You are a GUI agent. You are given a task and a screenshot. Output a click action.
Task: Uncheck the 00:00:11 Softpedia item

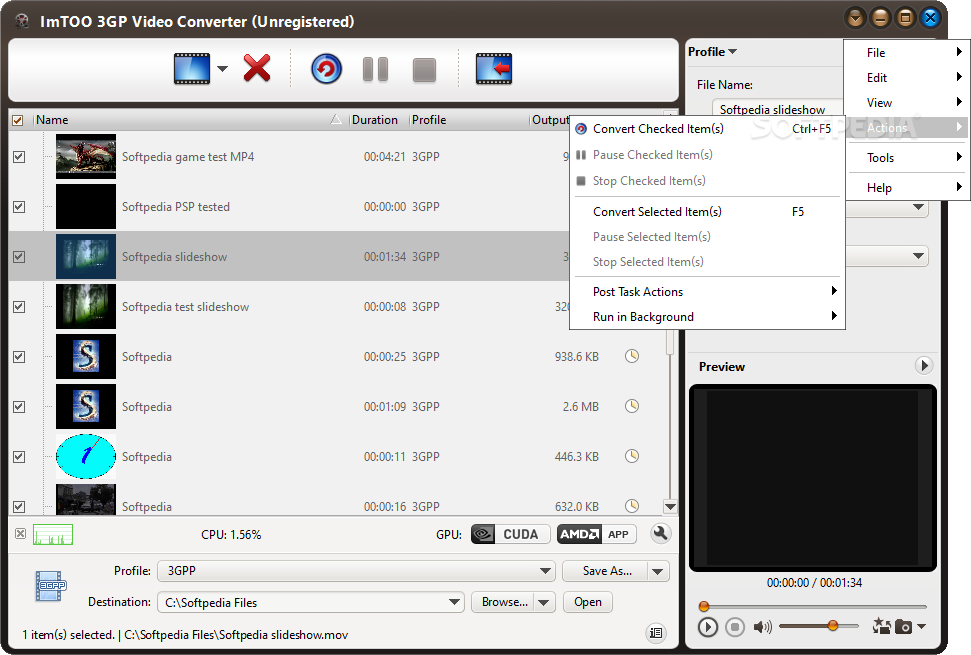19,457
